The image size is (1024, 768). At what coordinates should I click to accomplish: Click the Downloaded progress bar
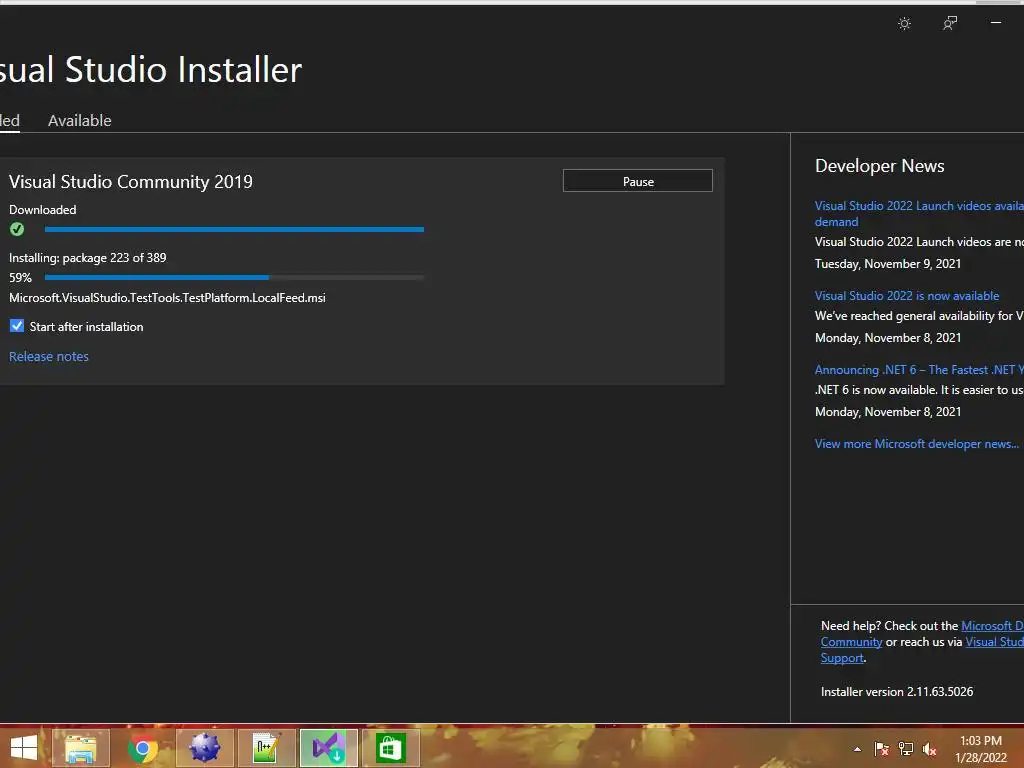pos(234,229)
